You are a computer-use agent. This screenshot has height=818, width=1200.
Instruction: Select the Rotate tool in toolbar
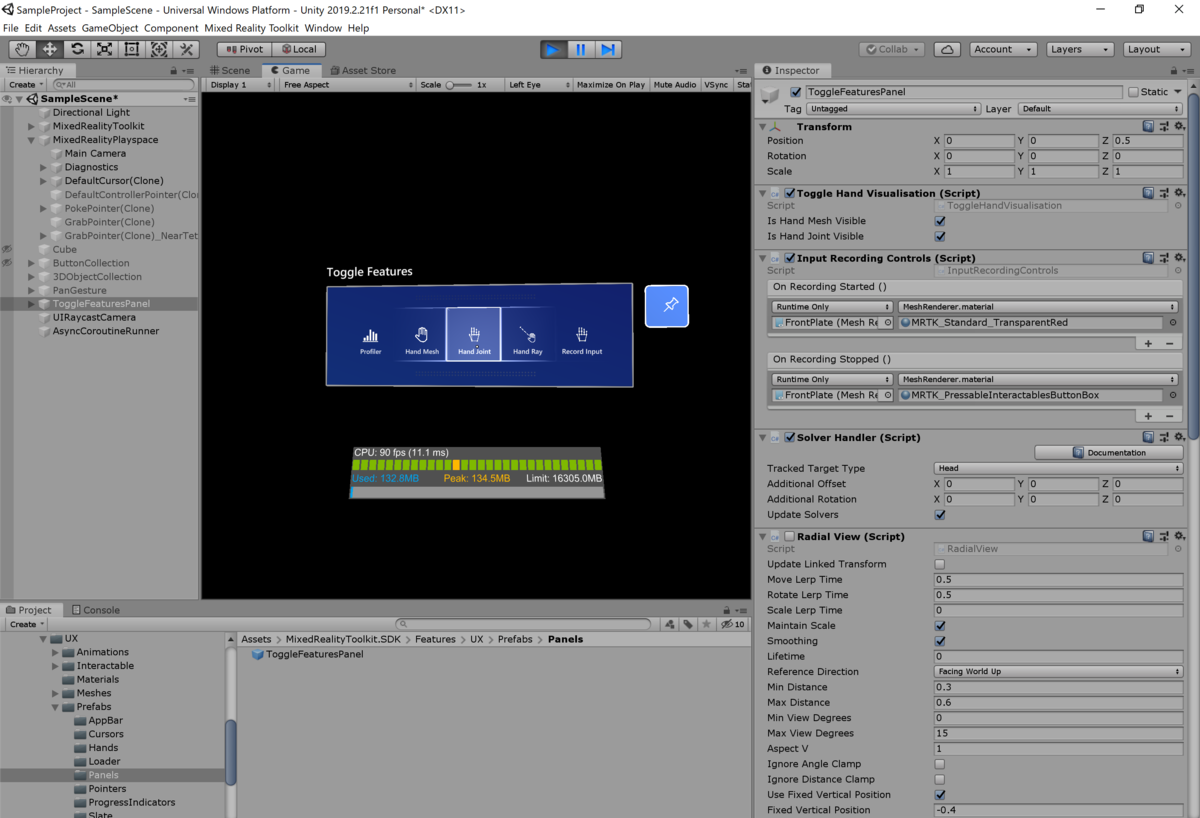[77, 49]
